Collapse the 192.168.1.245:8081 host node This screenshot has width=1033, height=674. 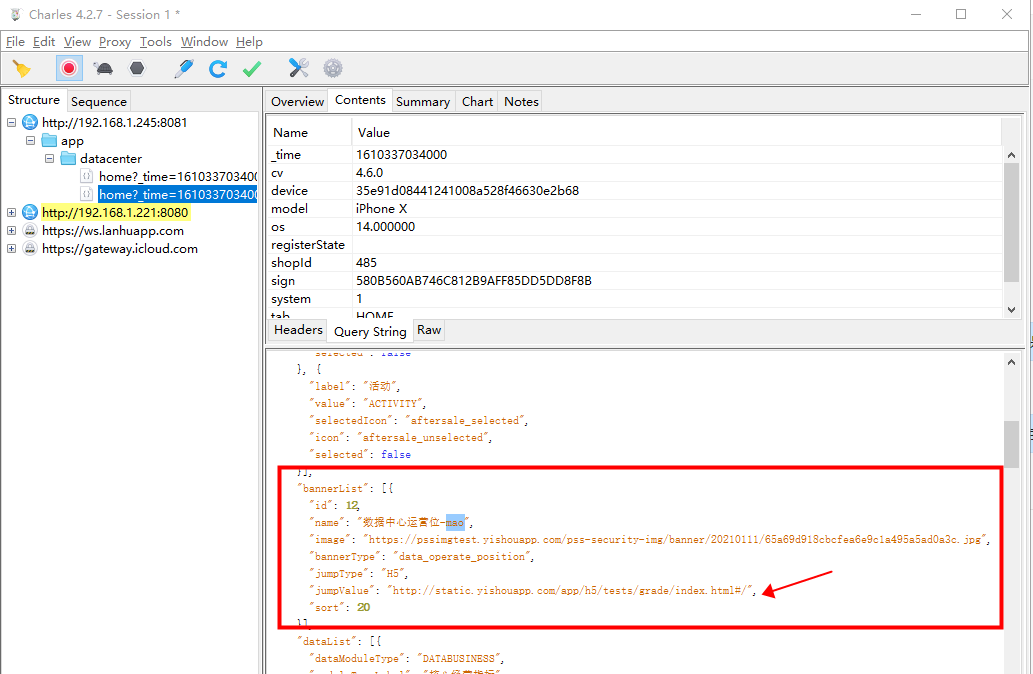[x=11, y=123]
